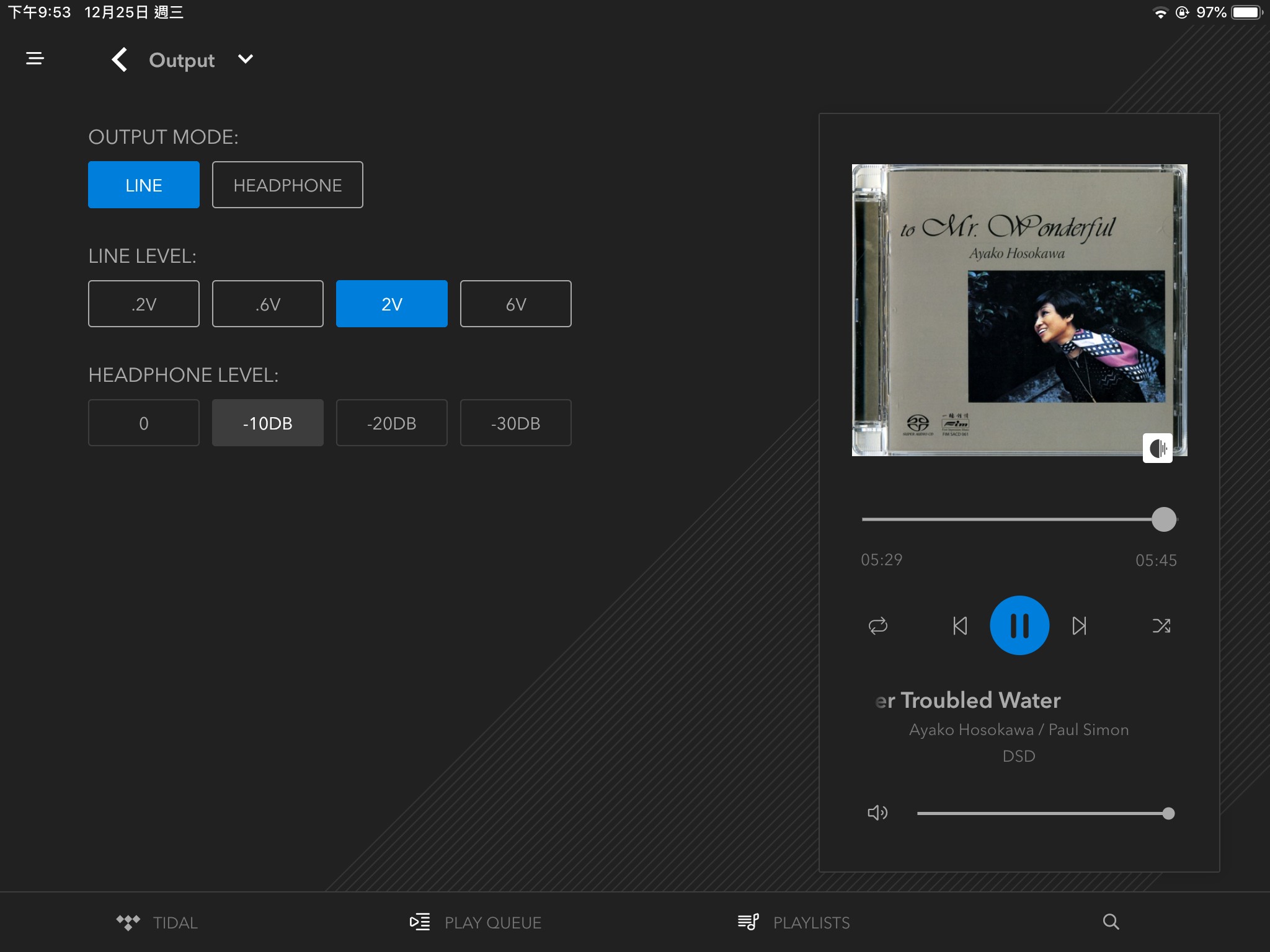Choose the 2V line level
This screenshot has height=952, width=1270.
coord(392,304)
